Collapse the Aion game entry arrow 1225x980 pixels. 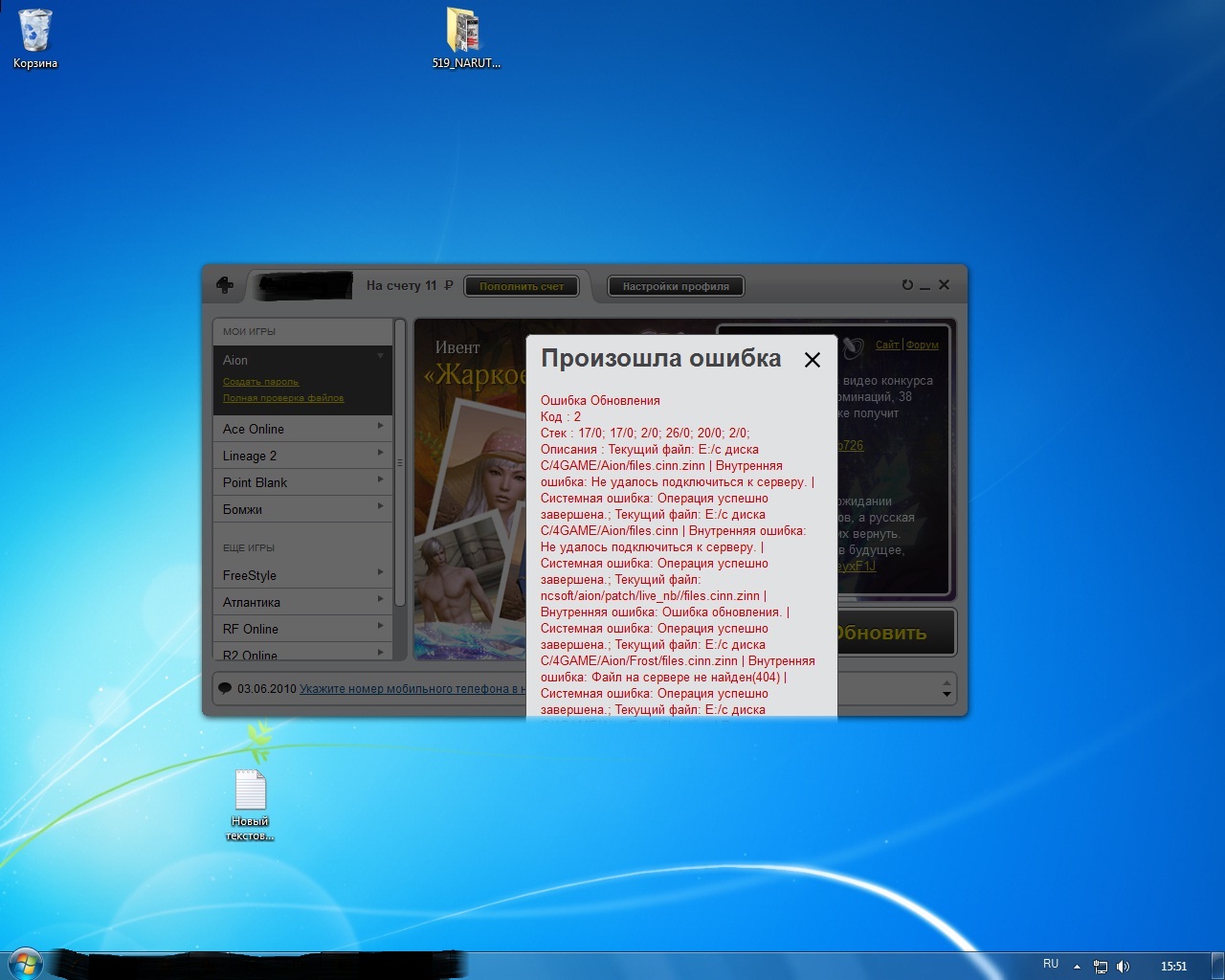pos(381,356)
